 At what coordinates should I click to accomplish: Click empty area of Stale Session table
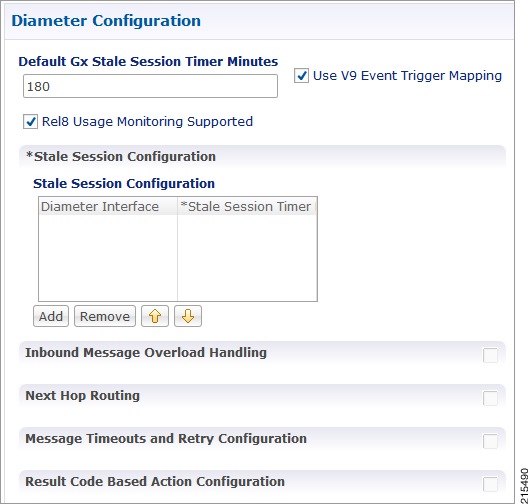[x=178, y=258]
